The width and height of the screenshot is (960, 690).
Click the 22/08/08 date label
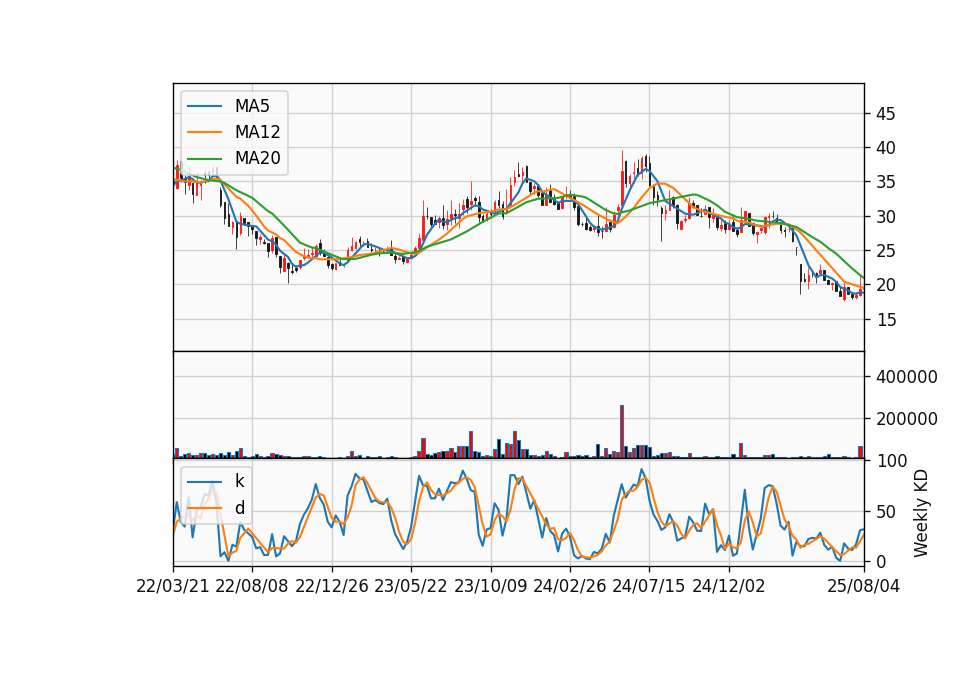coord(252,586)
